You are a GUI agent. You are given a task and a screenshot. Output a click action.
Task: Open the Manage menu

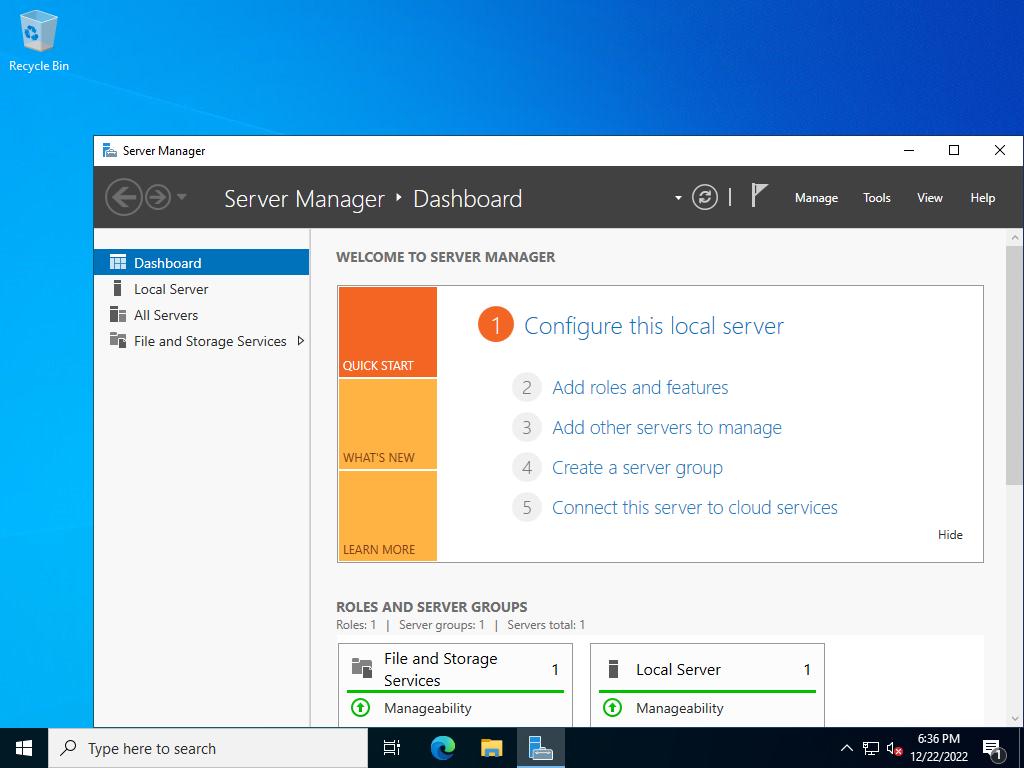[816, 198]
